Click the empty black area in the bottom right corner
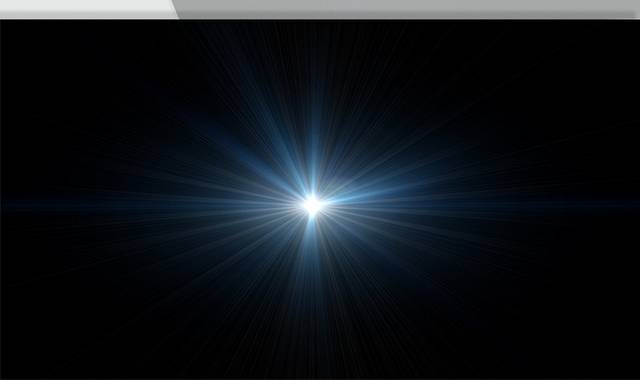 tap(592, 351)
